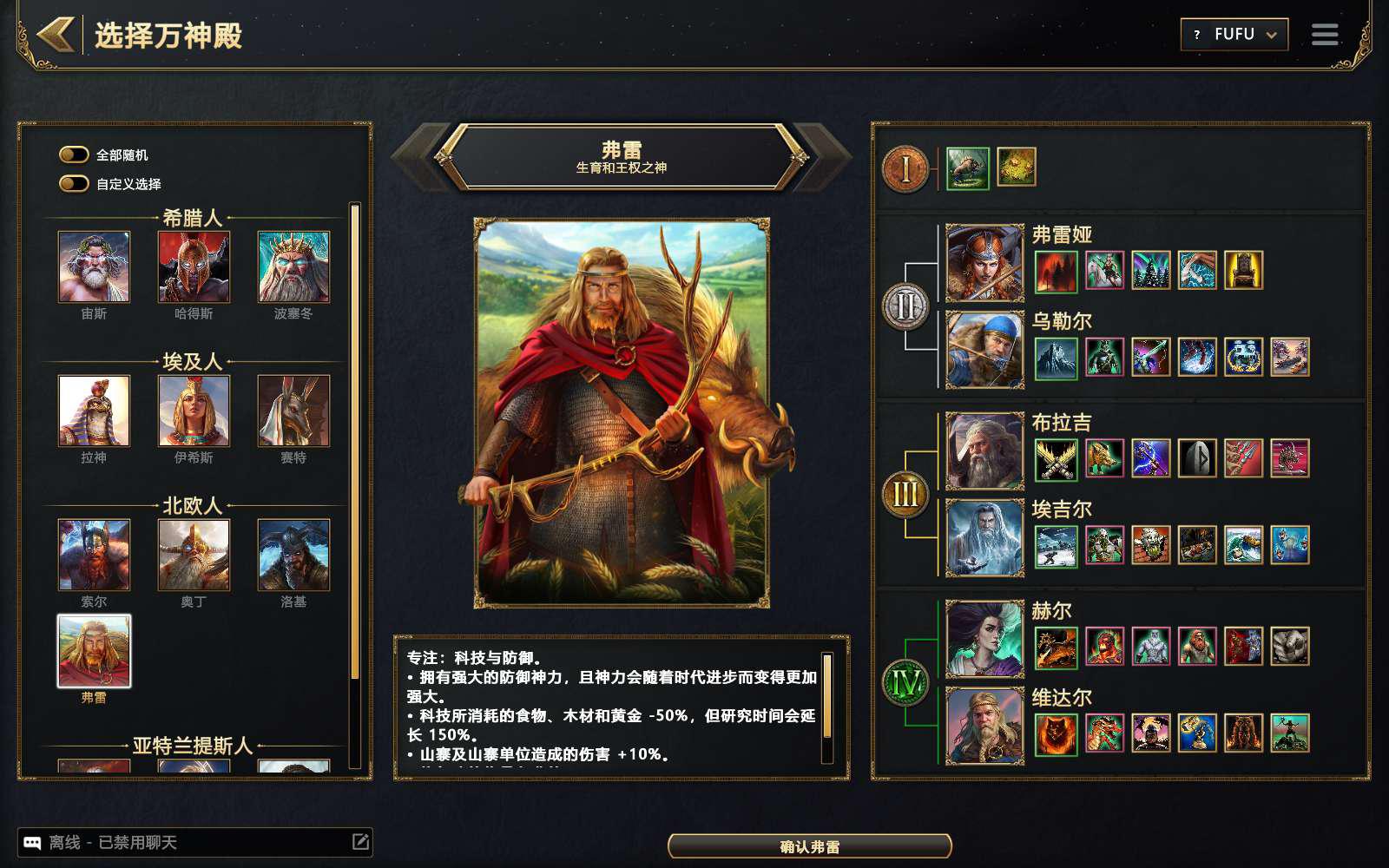The image size is (1389, 868).
Task: Select the Hel (赫尔) minor god portrait
Action: pyautogui.click(x=984, y=639)
